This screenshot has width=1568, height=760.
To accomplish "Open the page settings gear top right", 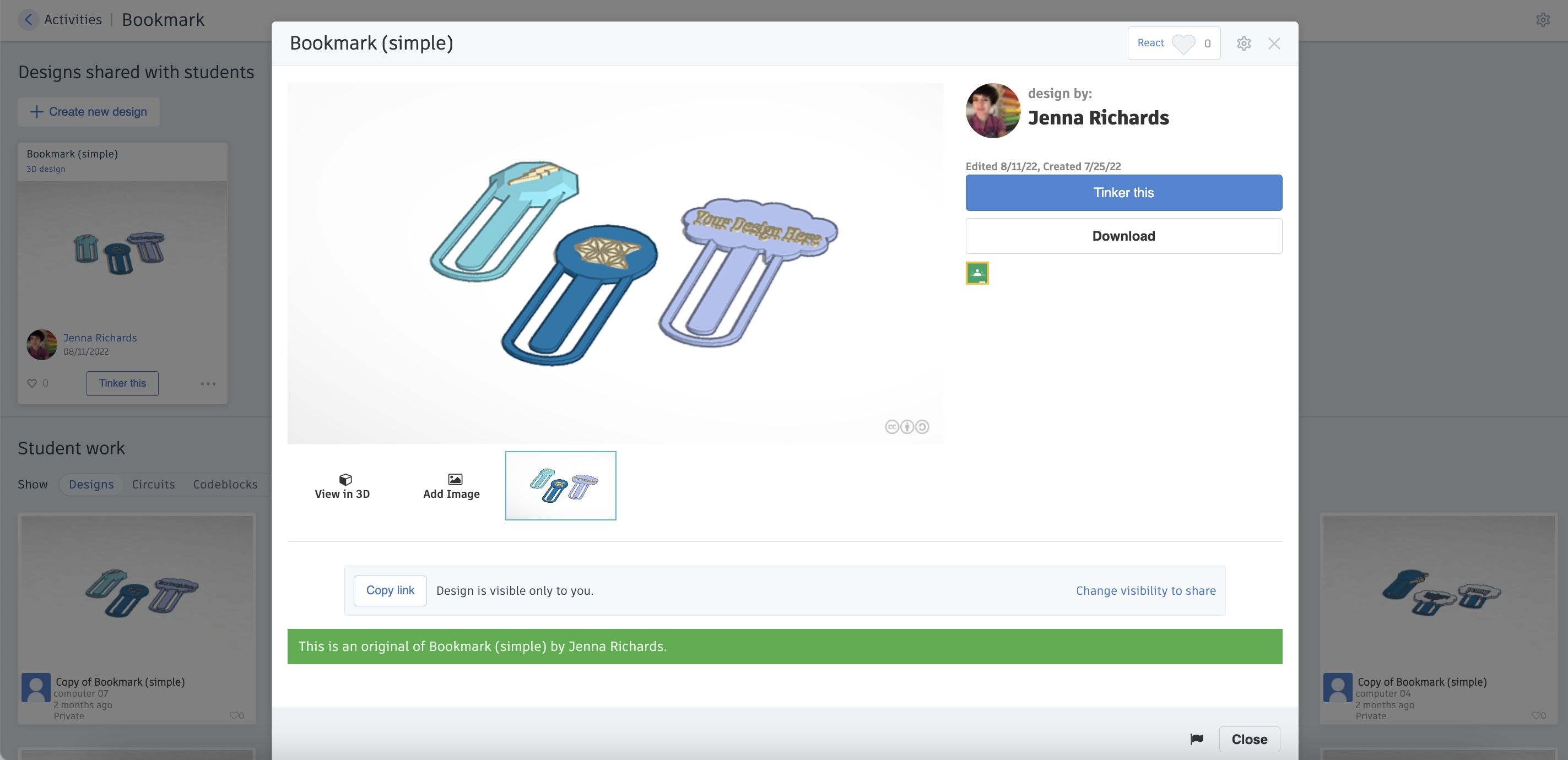I will point(1543,19).
